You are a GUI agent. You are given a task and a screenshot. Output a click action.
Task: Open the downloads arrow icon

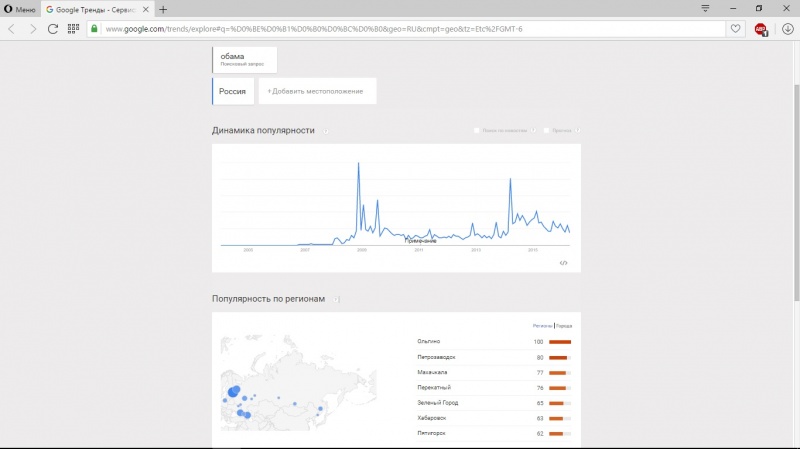click(787, 29)
